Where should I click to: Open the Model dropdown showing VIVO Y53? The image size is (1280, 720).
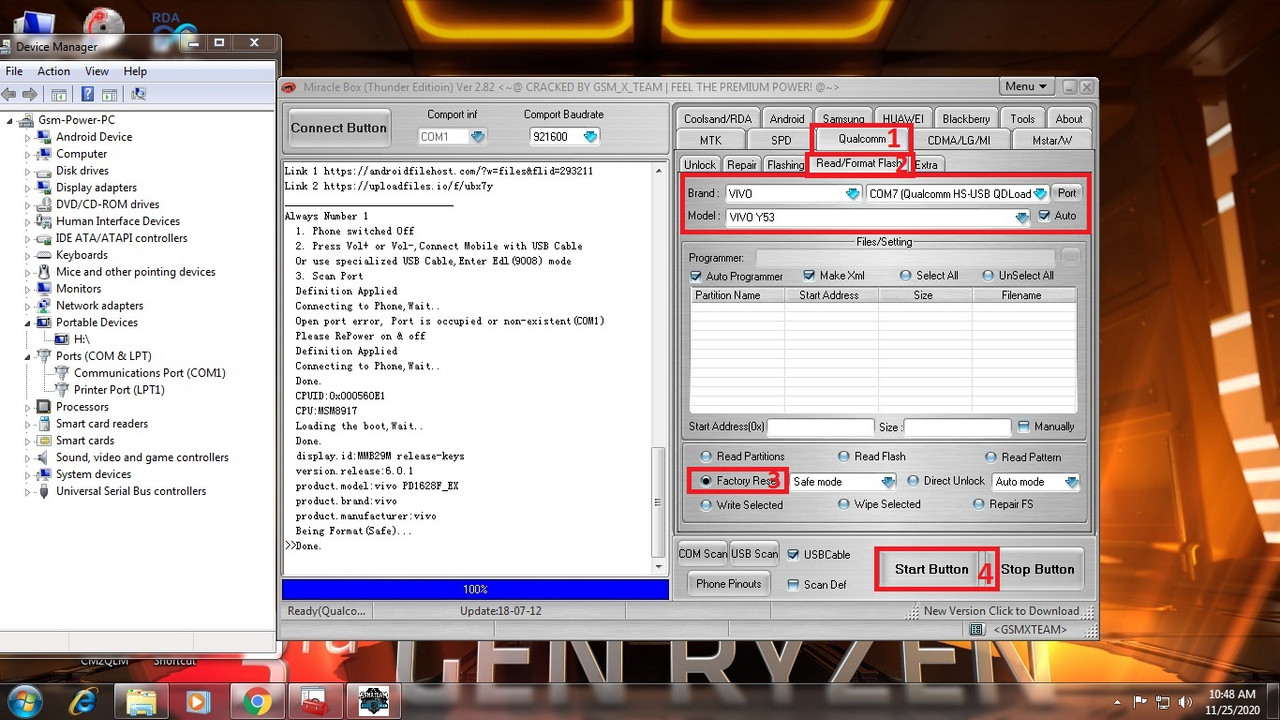pyautogui.click(x=1021, y=217)
